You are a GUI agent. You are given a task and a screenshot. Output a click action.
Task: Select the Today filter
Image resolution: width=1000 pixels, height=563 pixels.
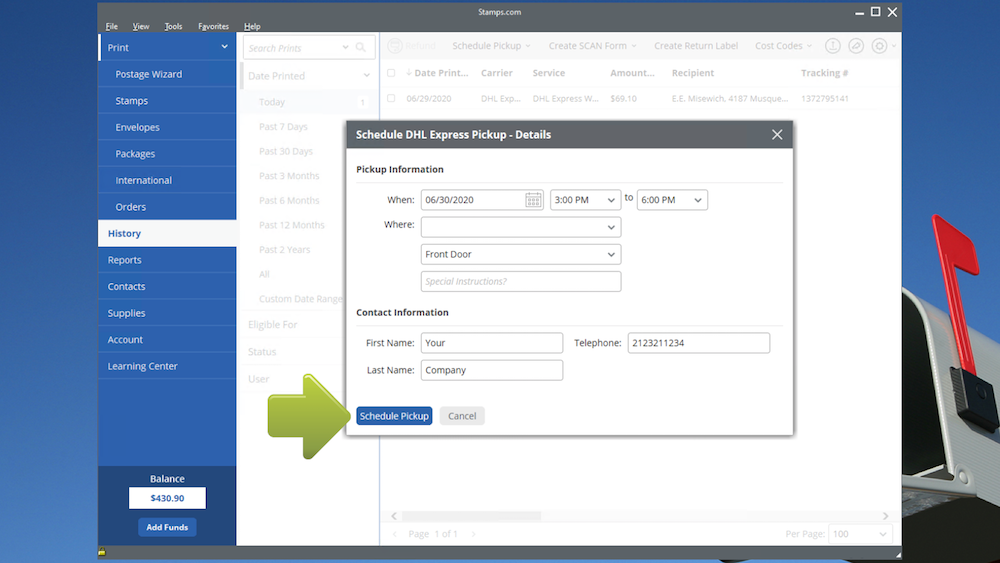point(309,102)
